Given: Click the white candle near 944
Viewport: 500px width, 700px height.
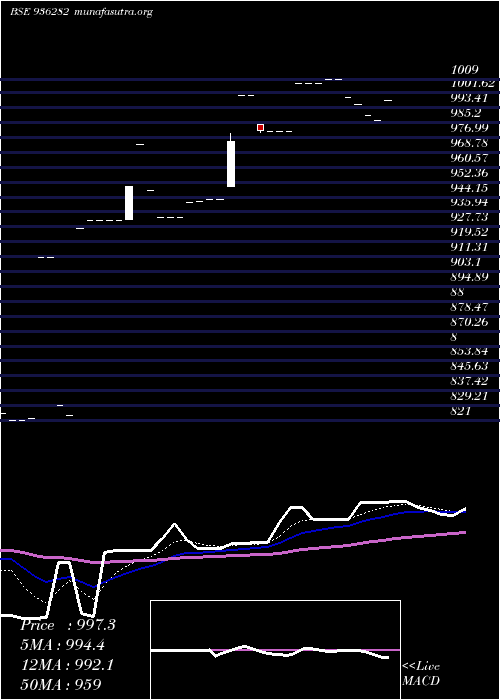Looking at the screenshot, I should click(x=129, y=203).
